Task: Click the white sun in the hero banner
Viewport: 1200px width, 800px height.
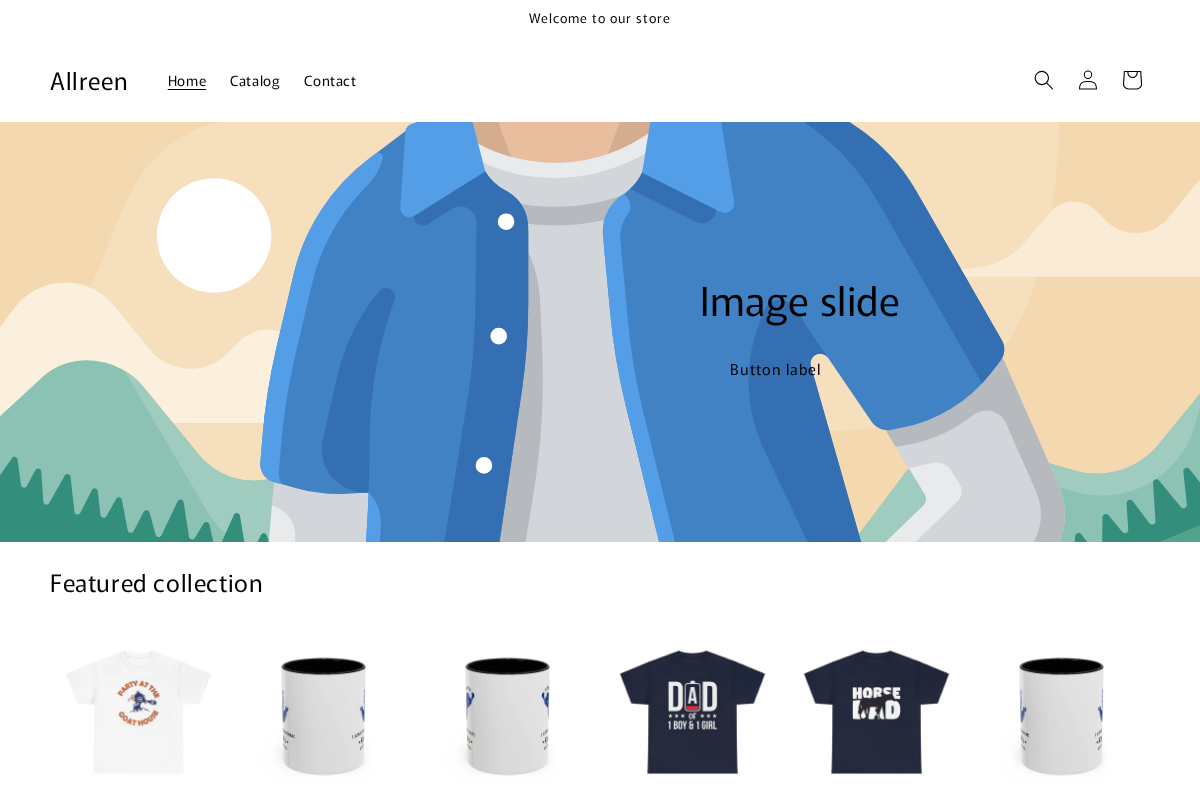Action: tap(214, 235)
